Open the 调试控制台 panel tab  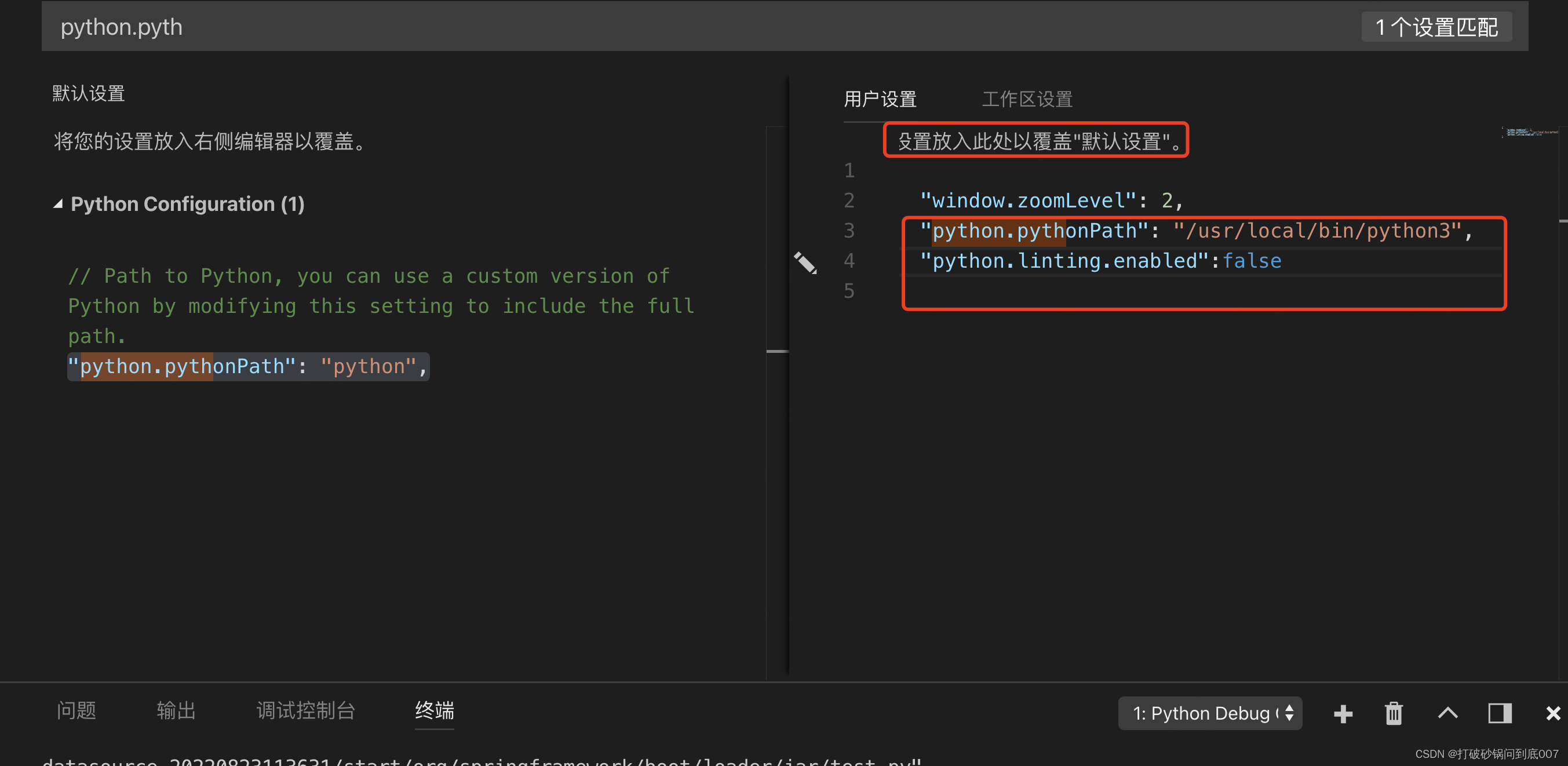tap(305, 710)
